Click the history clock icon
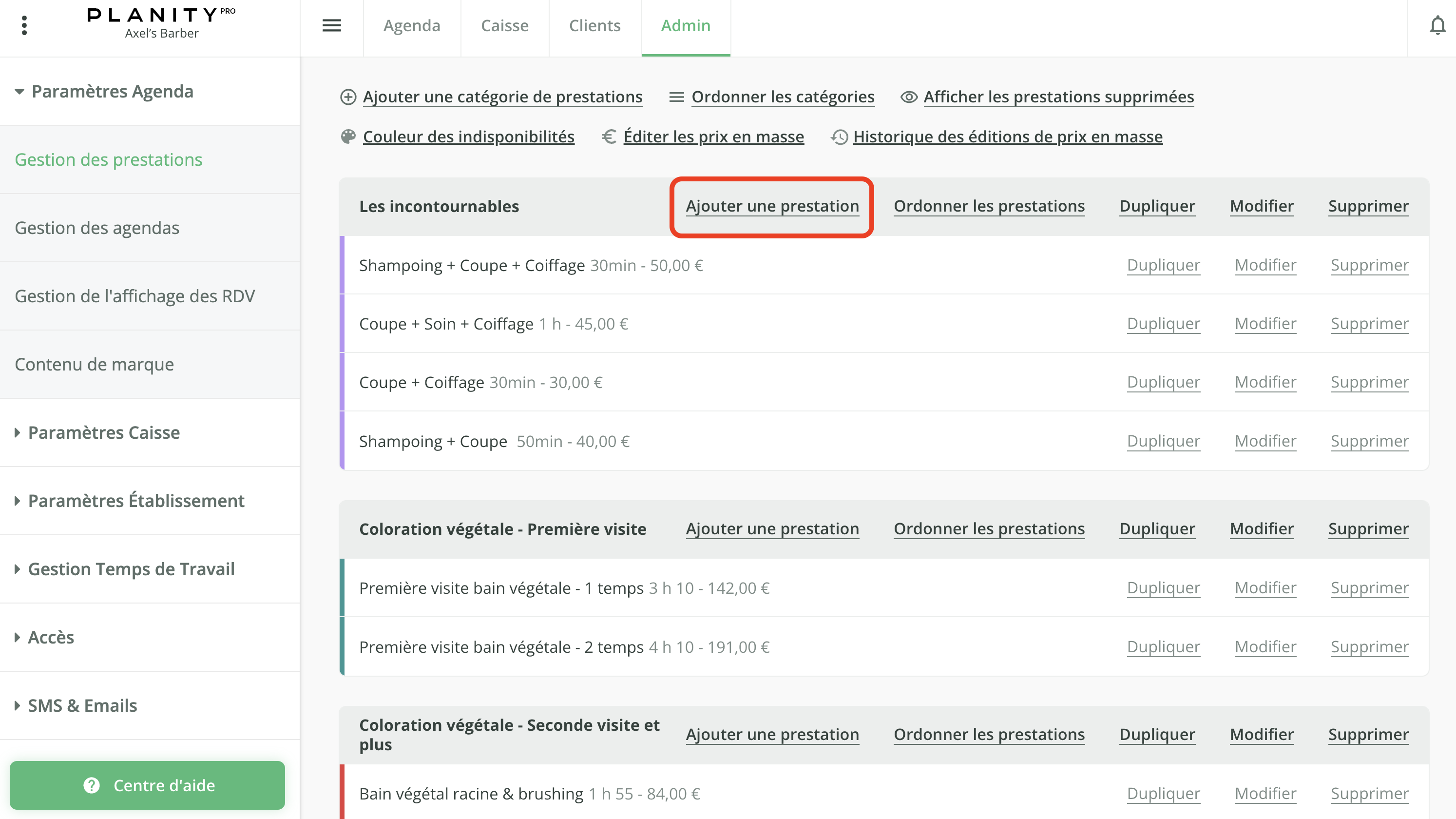Viewport: 1456px width, 819px height. (x=840, y=137)
